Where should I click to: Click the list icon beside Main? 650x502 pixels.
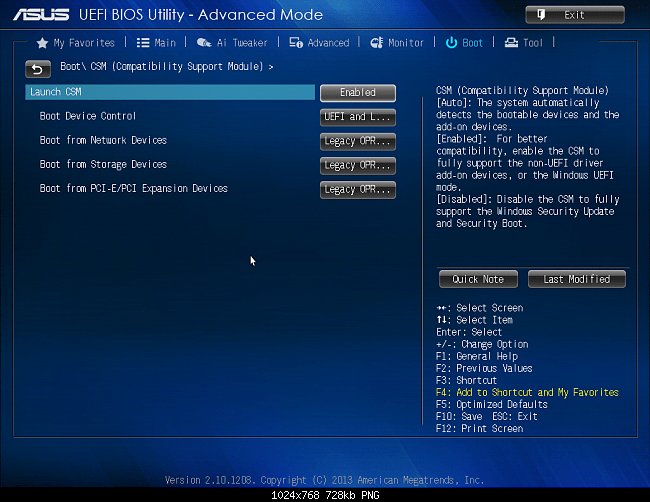[x=143, y=43]
